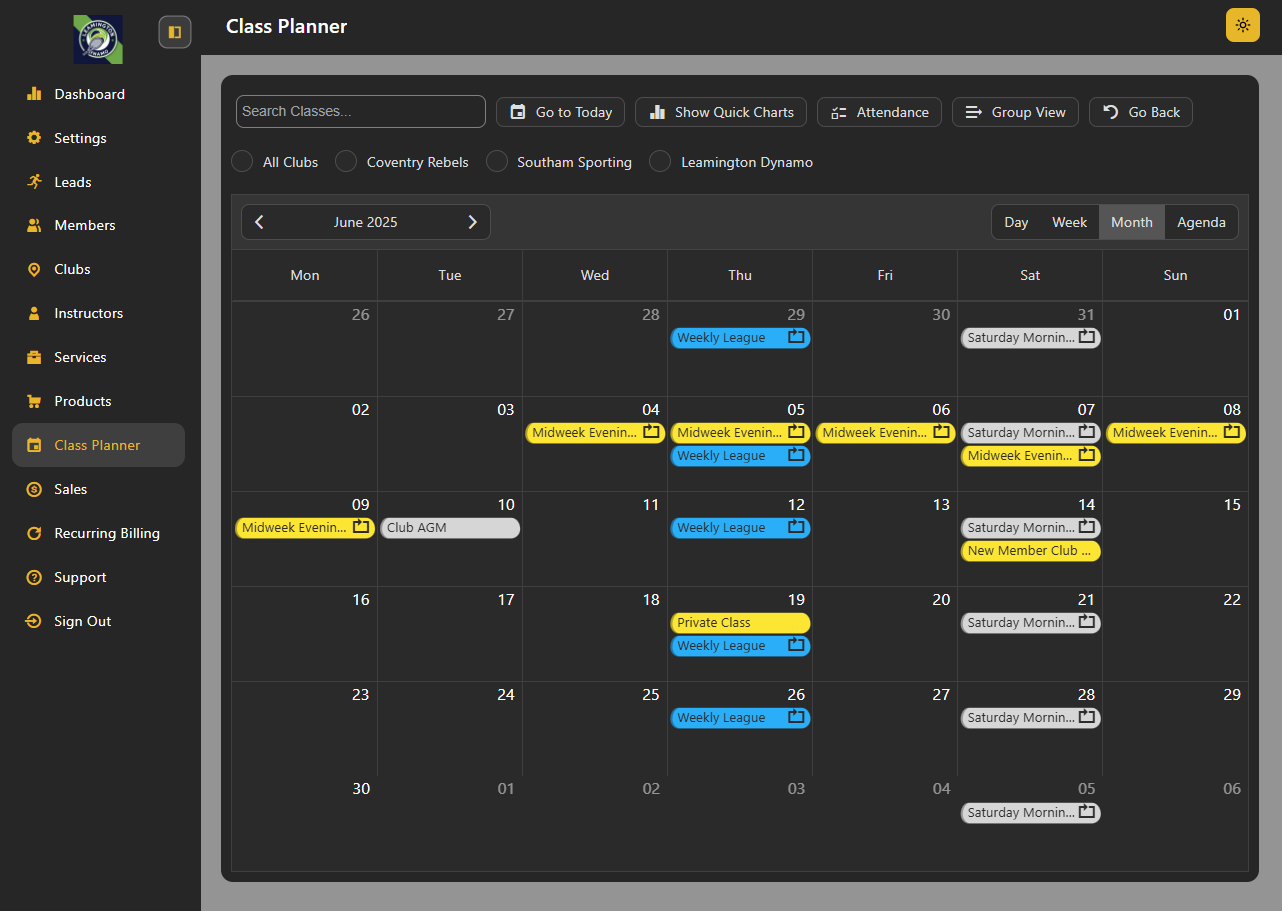1282x911 pixels.
Task: Open the Group View layout option
Action: coord(1015,112)
